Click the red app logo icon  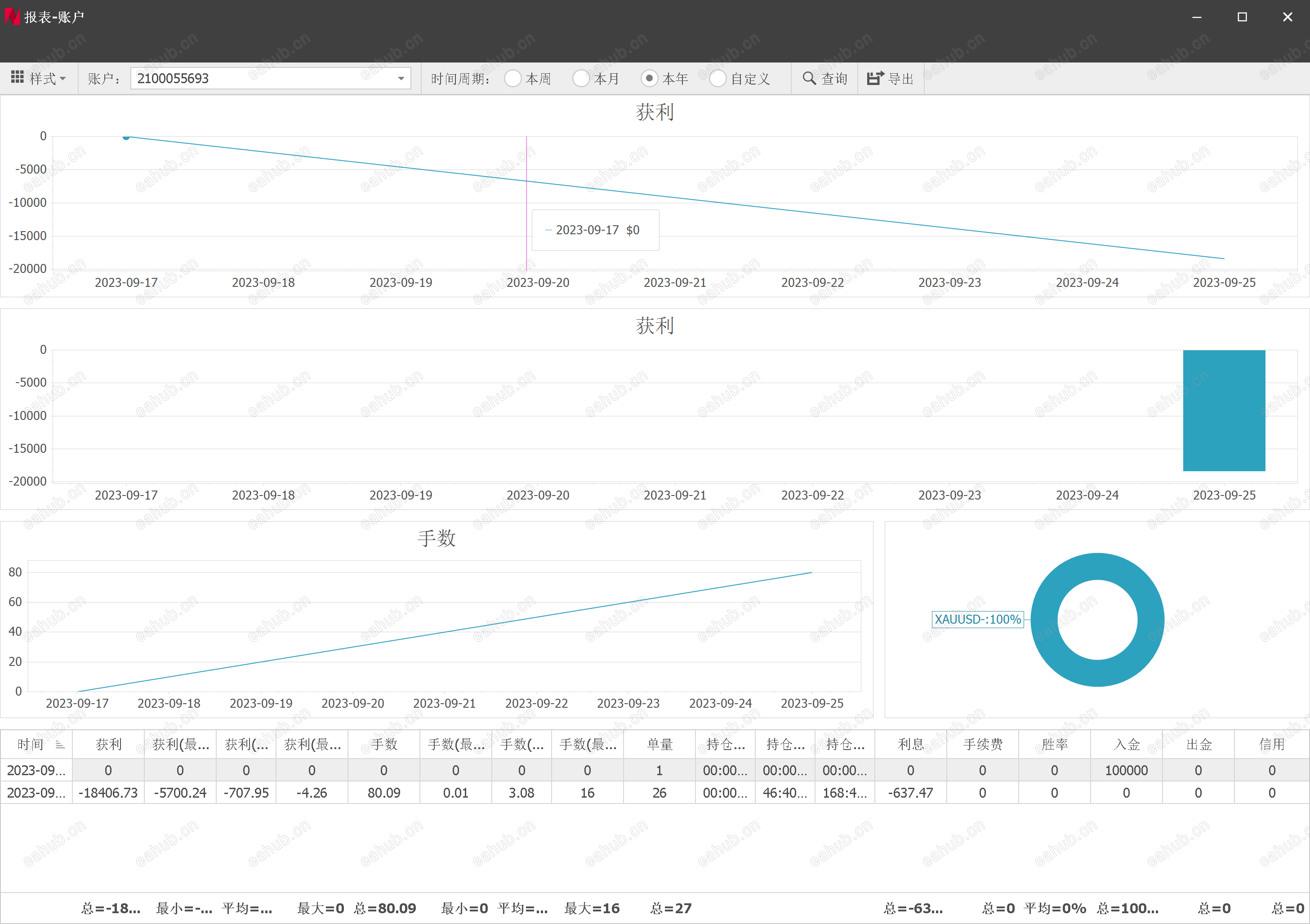[12, 17]
